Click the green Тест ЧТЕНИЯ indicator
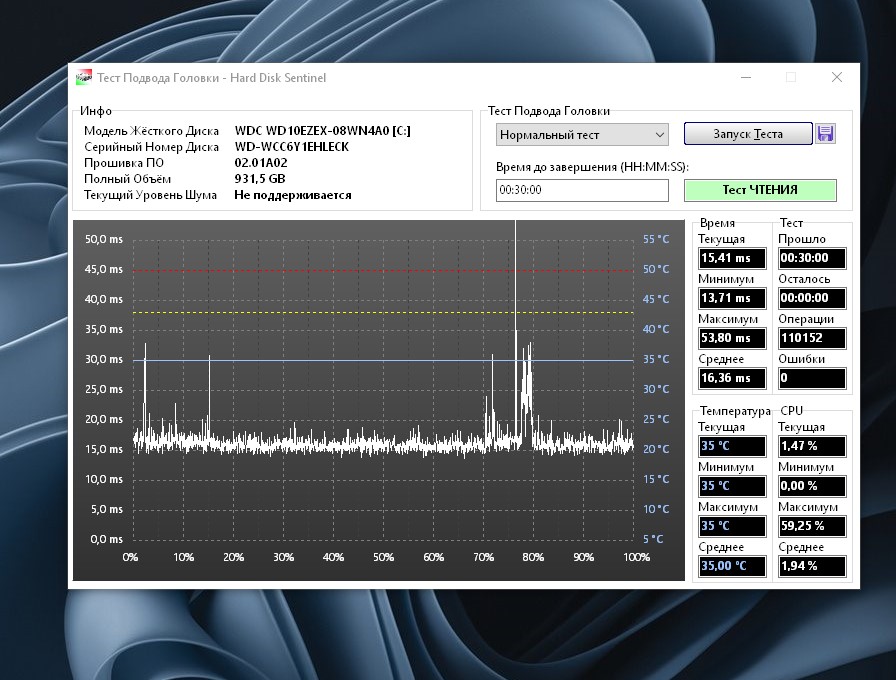Image resolution: width=896 pixels, height=680 pixels. (x=760, y=190)
